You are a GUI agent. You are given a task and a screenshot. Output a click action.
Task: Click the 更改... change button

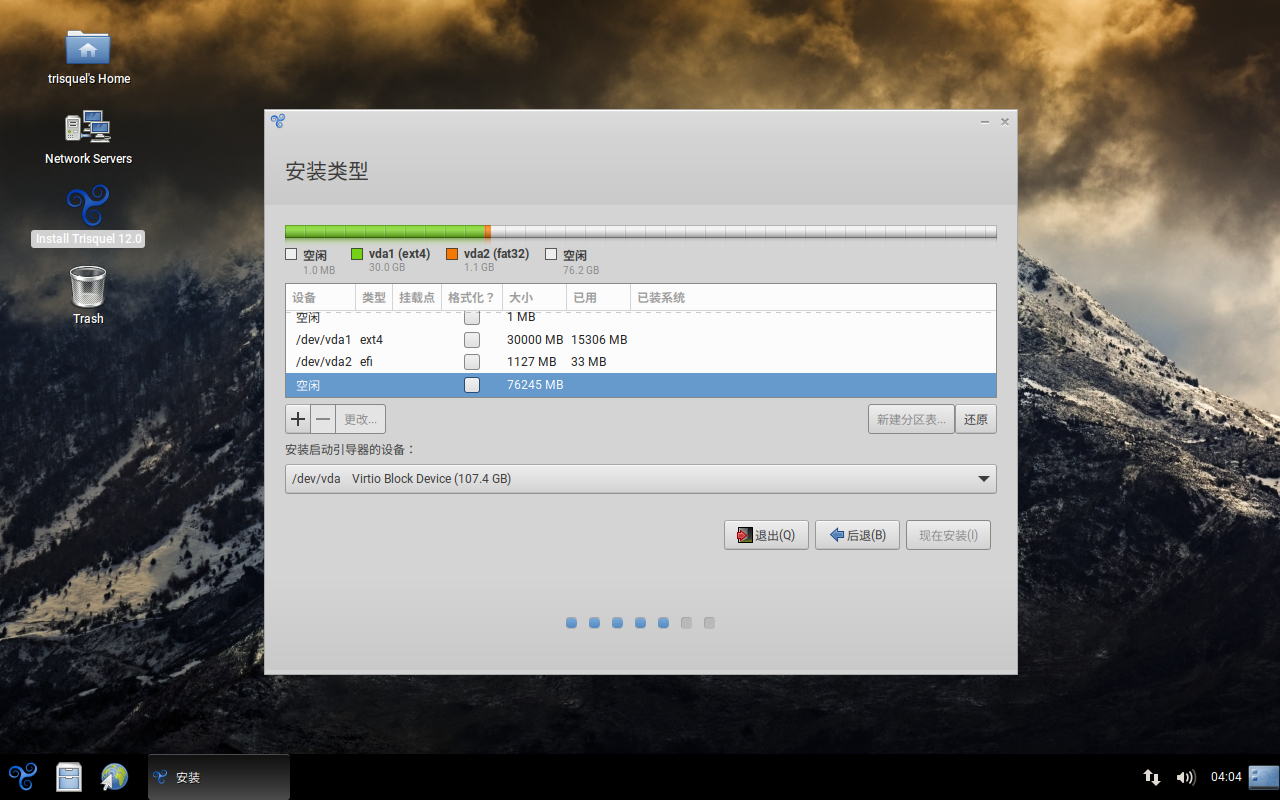point(360,419)
